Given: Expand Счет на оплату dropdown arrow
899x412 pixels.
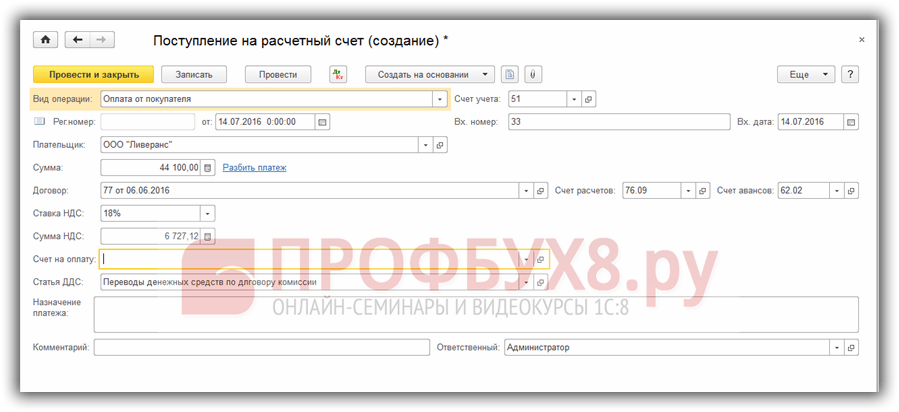Looking at the screenshot, I should (527, 259).
